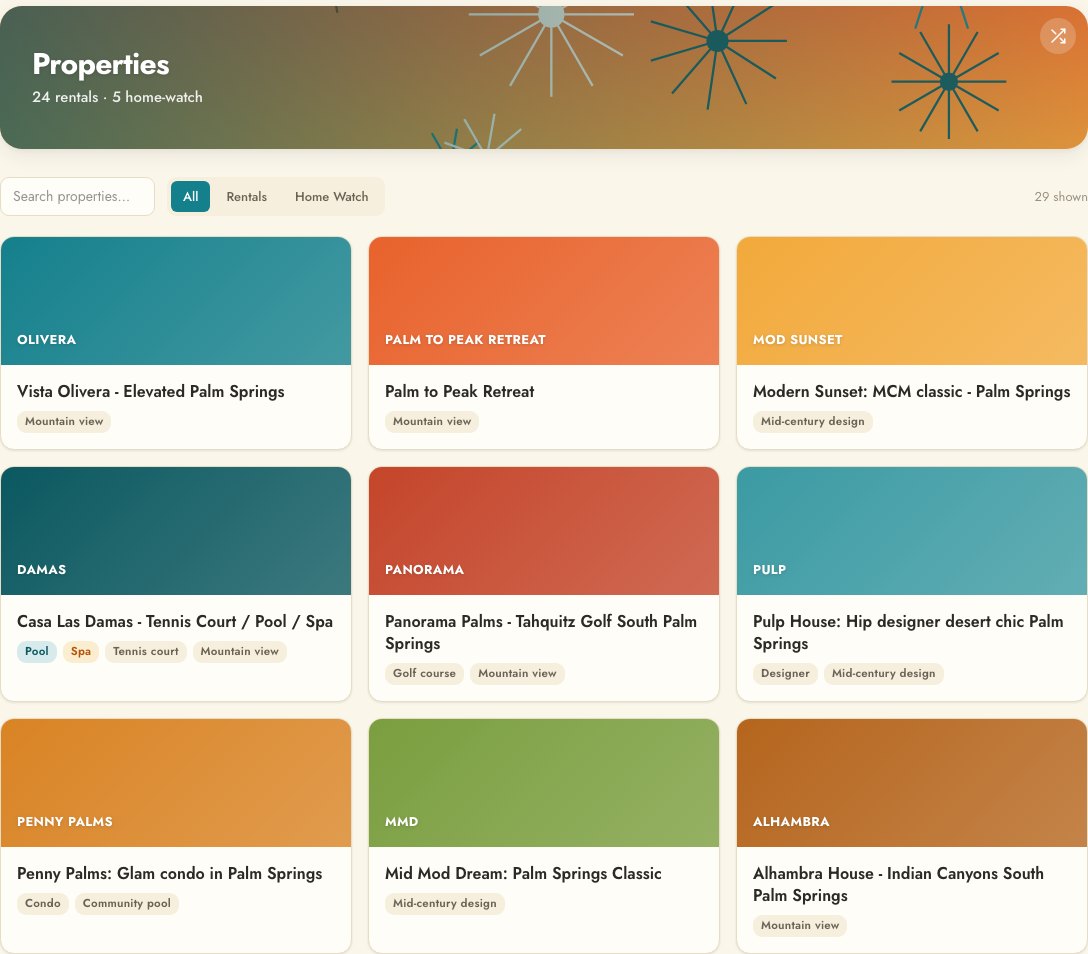Open the Penny Palms orange card image
The height and width of the screenshot is (954, 1088).
[176, 783]
